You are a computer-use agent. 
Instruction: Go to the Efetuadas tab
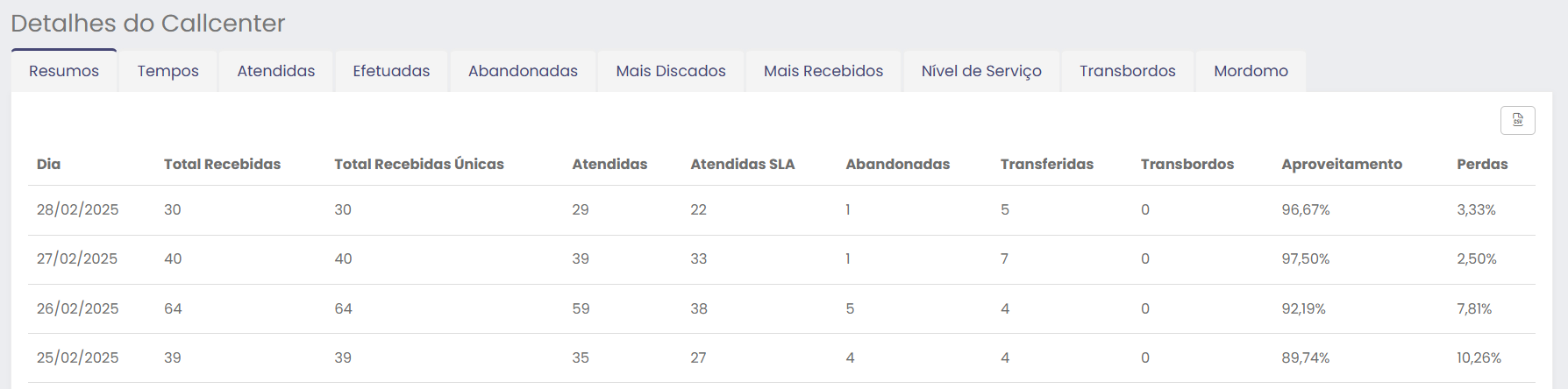pos(391,71)
